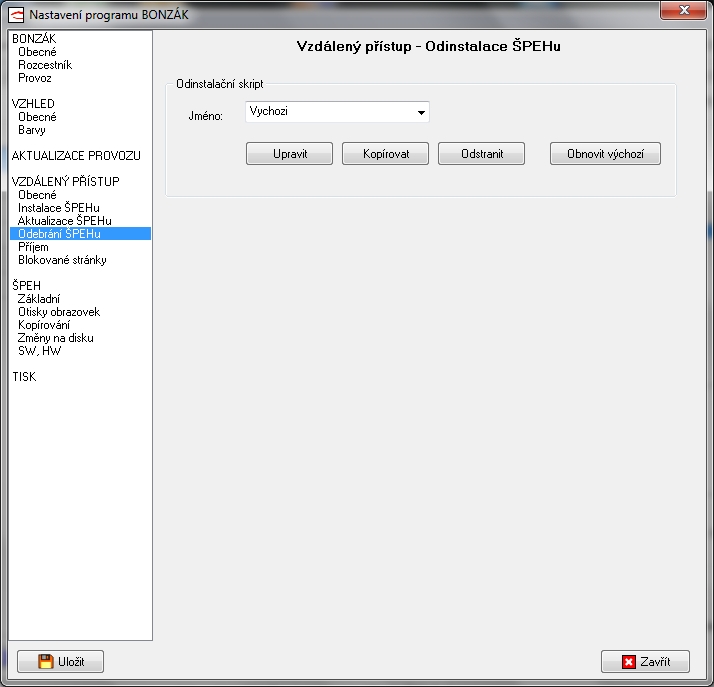Click the BONZÁK app icon in title bar

16,15
